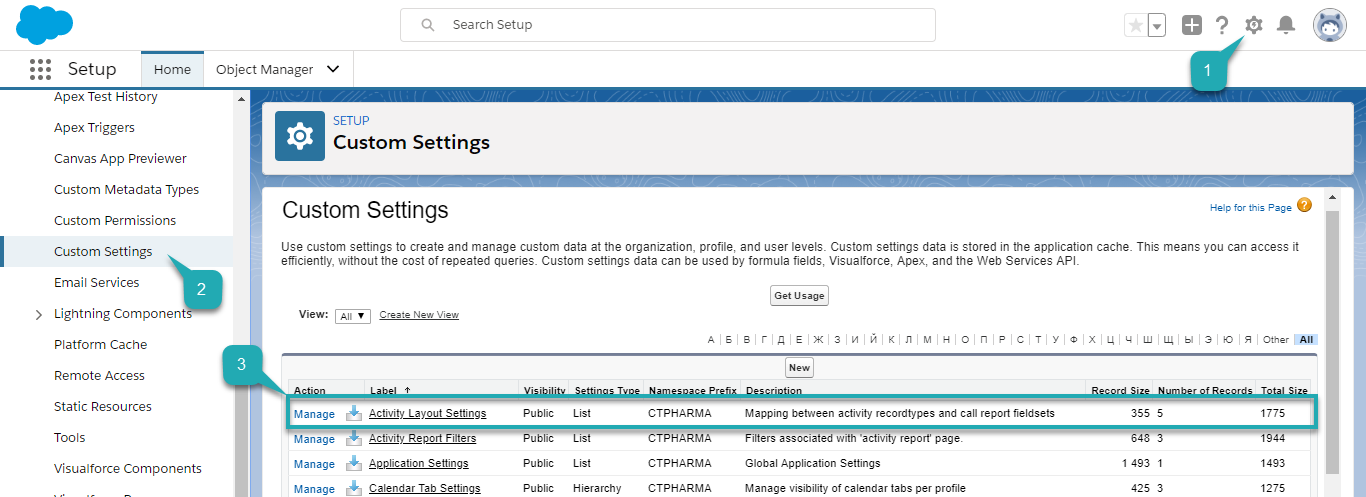Open the Create New View link
The height and width of the screenshot is (497, 1366).
tap(419, 315)
